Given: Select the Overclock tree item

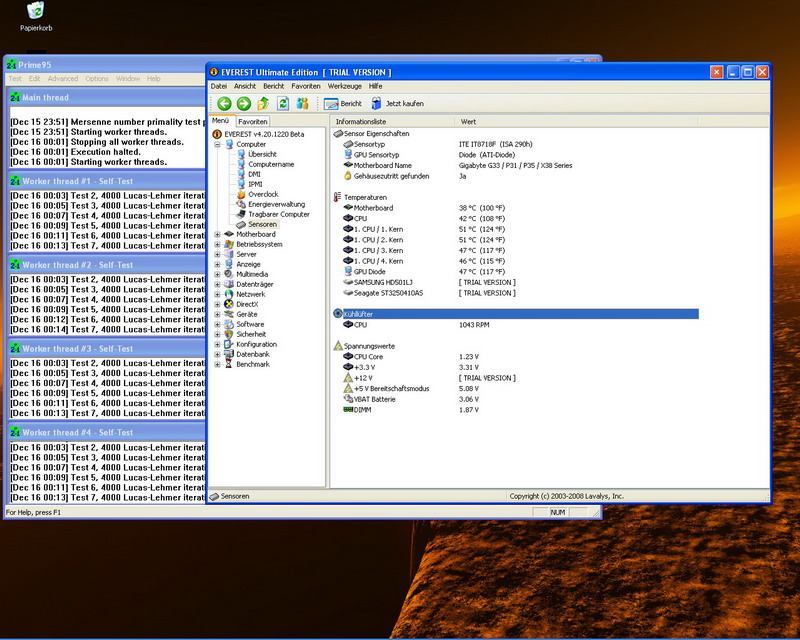Looking at the screenshot, I should (x=263, y=194).
